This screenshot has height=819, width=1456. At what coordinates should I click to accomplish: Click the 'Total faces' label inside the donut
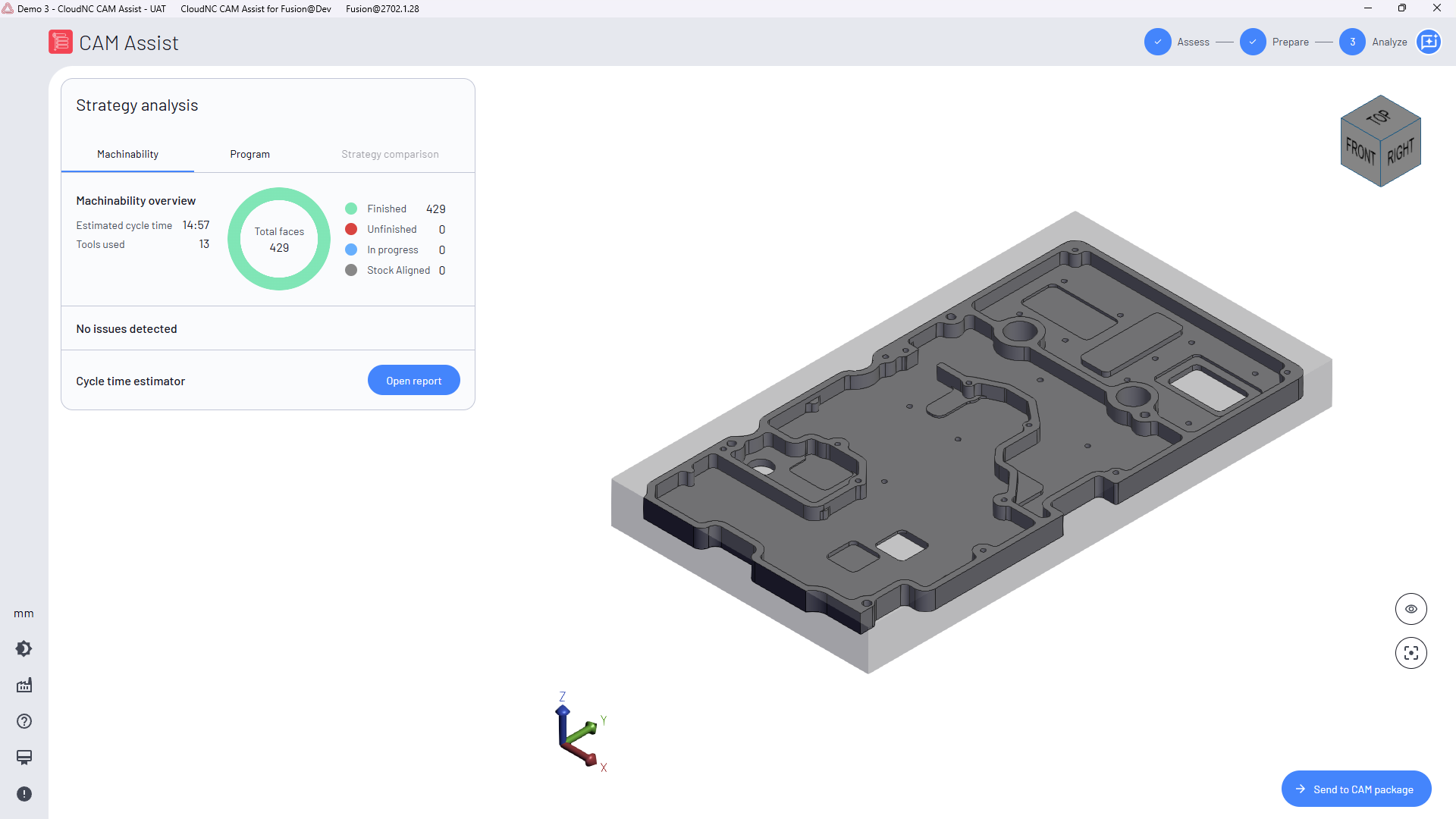coord(279,231)
